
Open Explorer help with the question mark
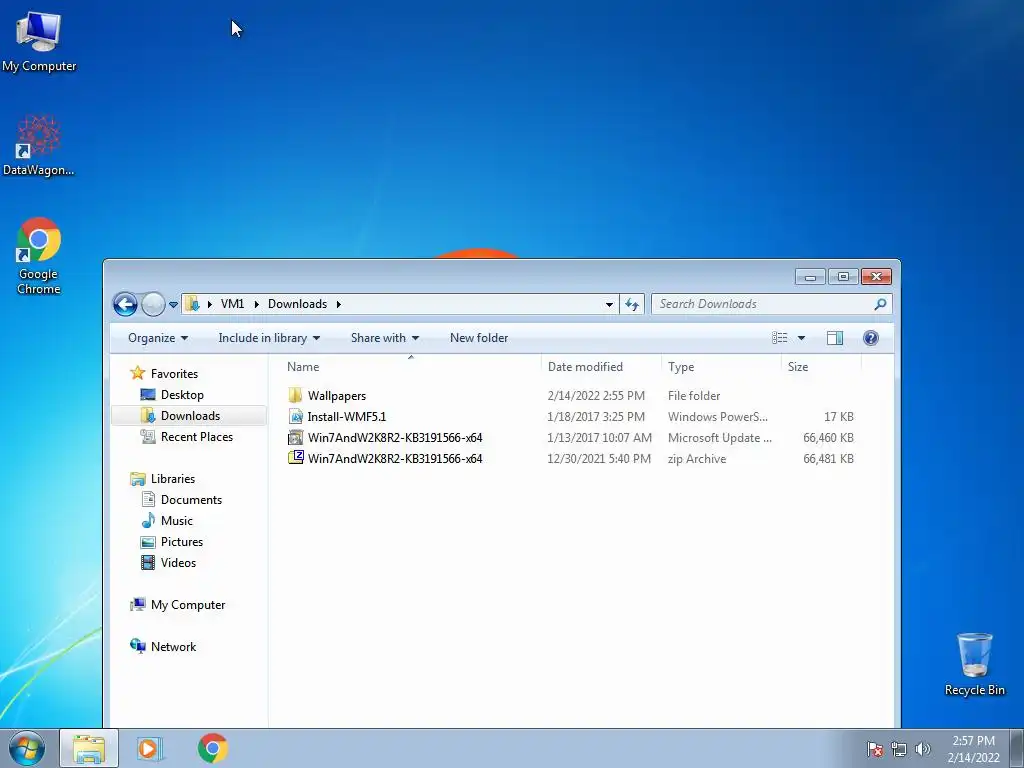click(871, 338)
